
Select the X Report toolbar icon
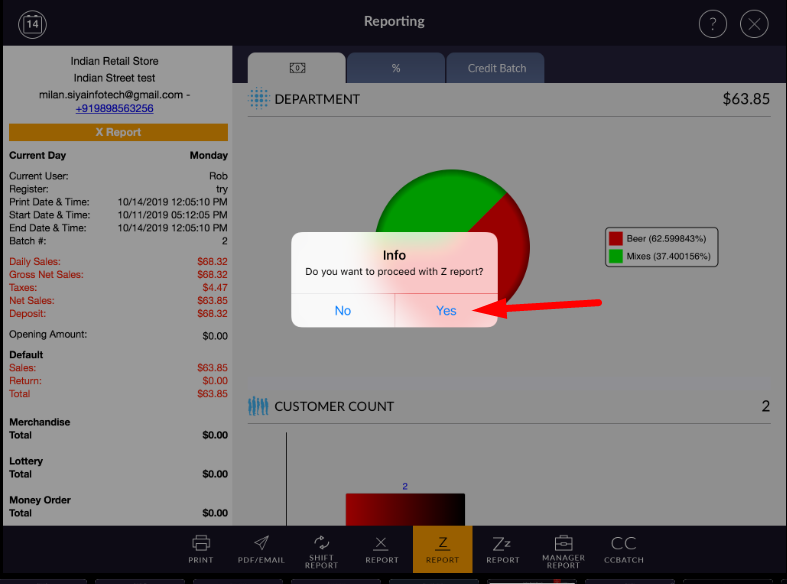pos(381,548)
